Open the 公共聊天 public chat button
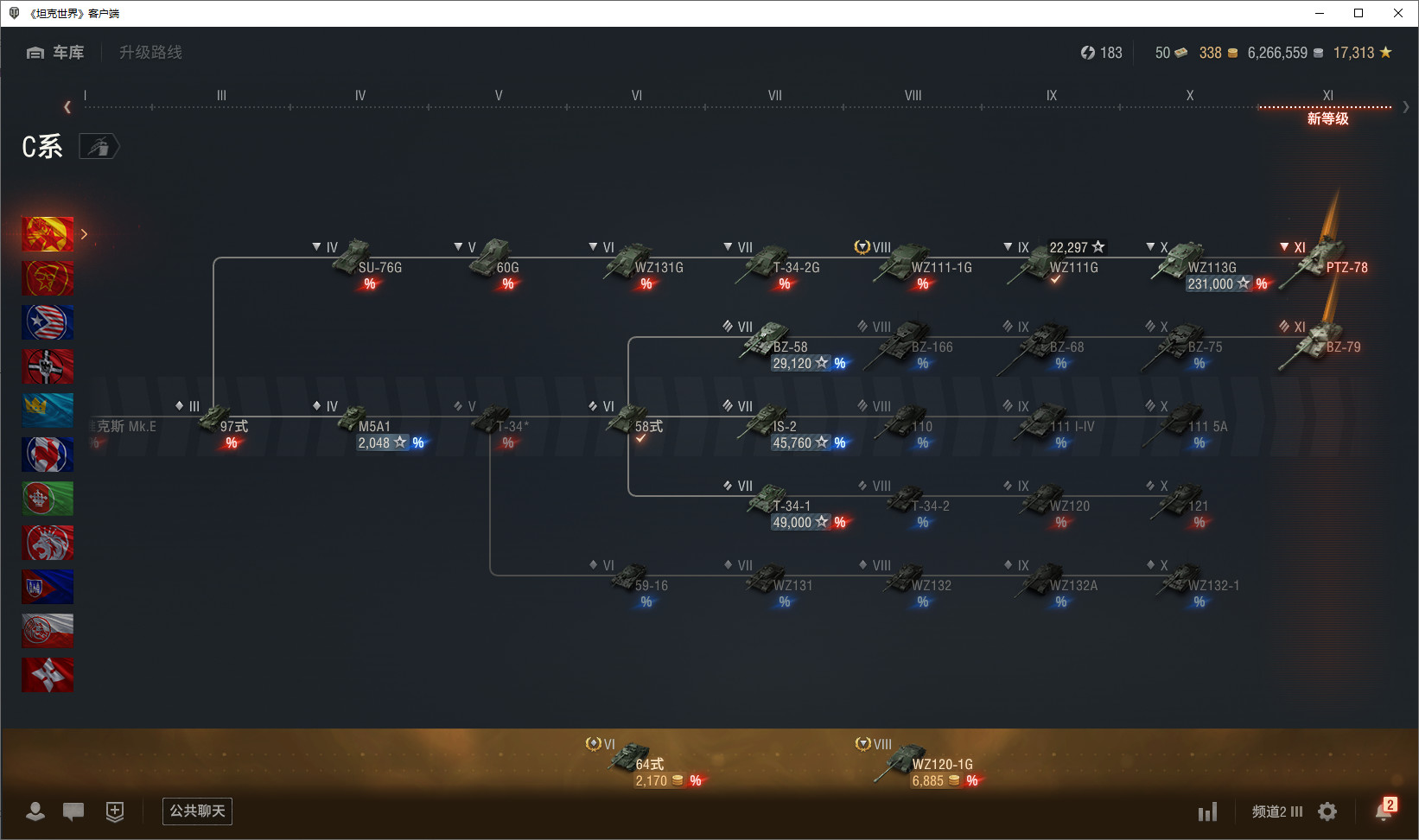 pos(197,811)
